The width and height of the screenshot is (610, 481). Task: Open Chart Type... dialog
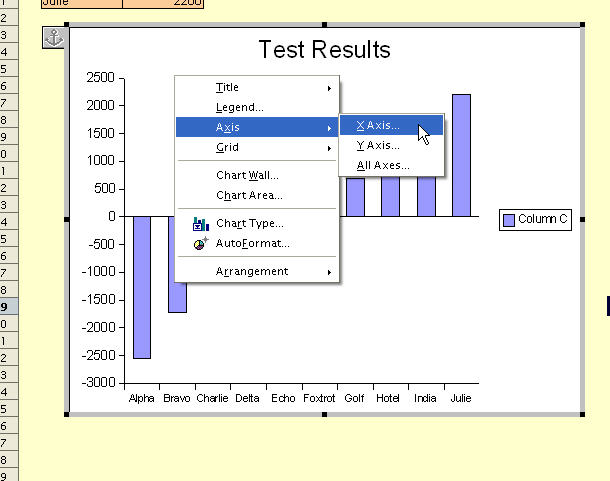pos(257,223)
